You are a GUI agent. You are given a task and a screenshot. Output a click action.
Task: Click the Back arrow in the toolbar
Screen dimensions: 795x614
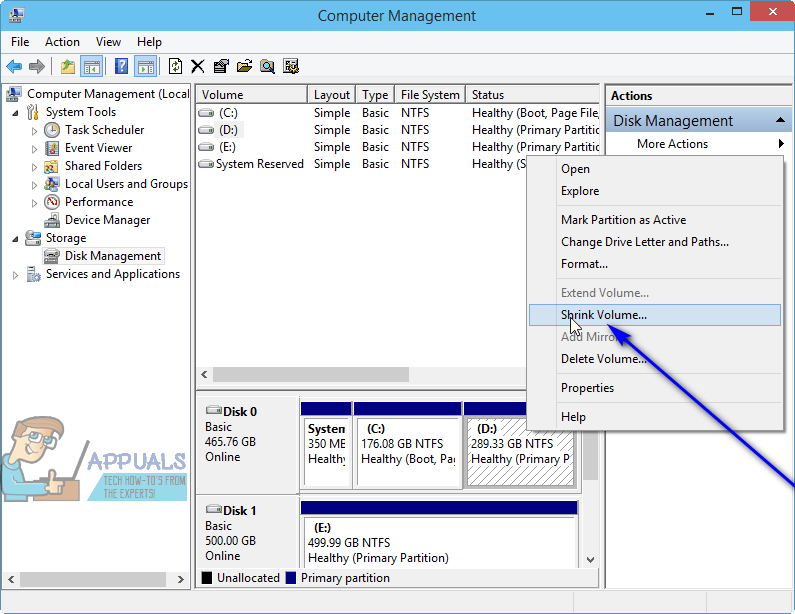click(14, 67)
